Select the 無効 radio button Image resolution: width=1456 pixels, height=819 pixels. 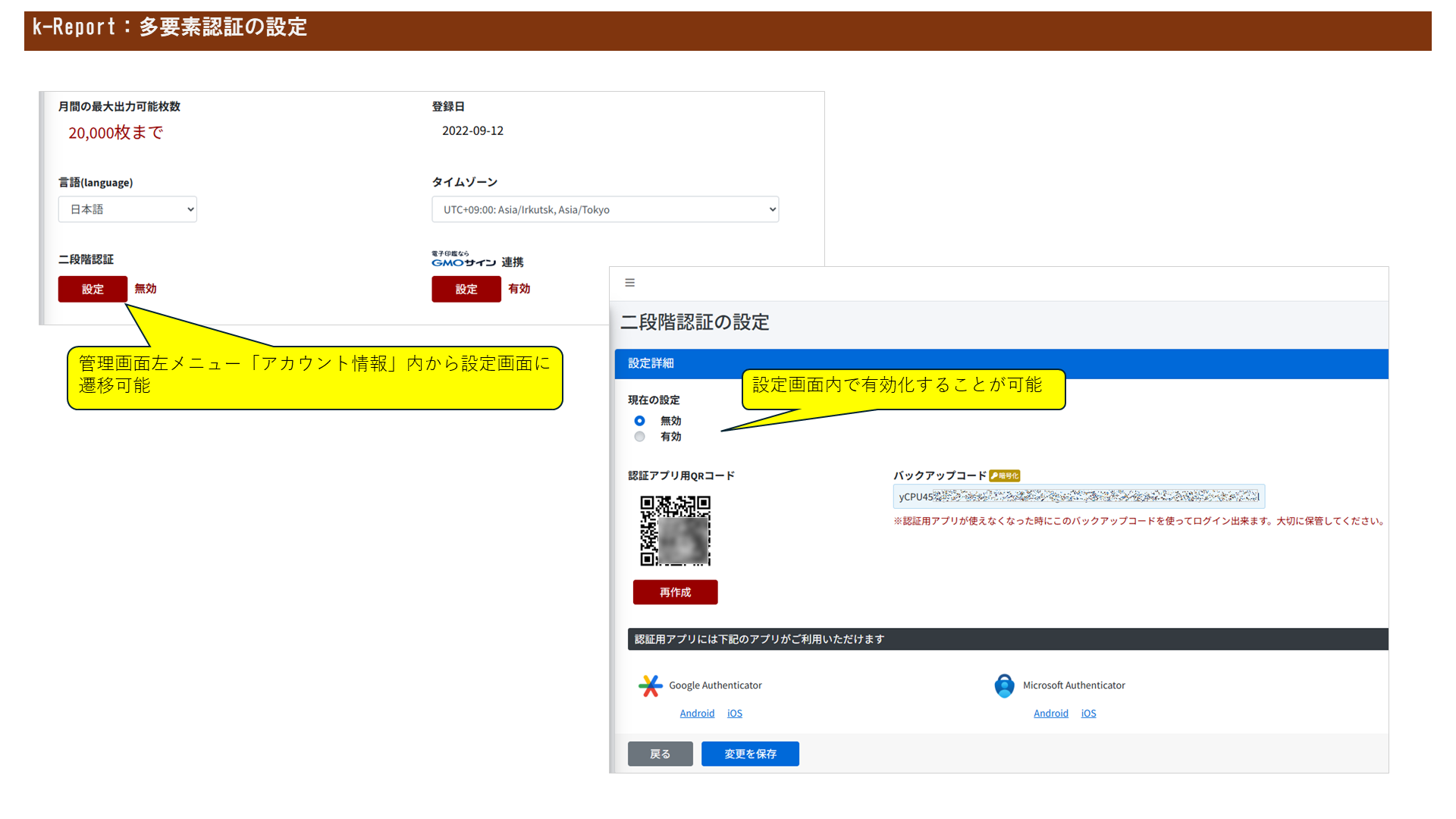click(640, 421)
